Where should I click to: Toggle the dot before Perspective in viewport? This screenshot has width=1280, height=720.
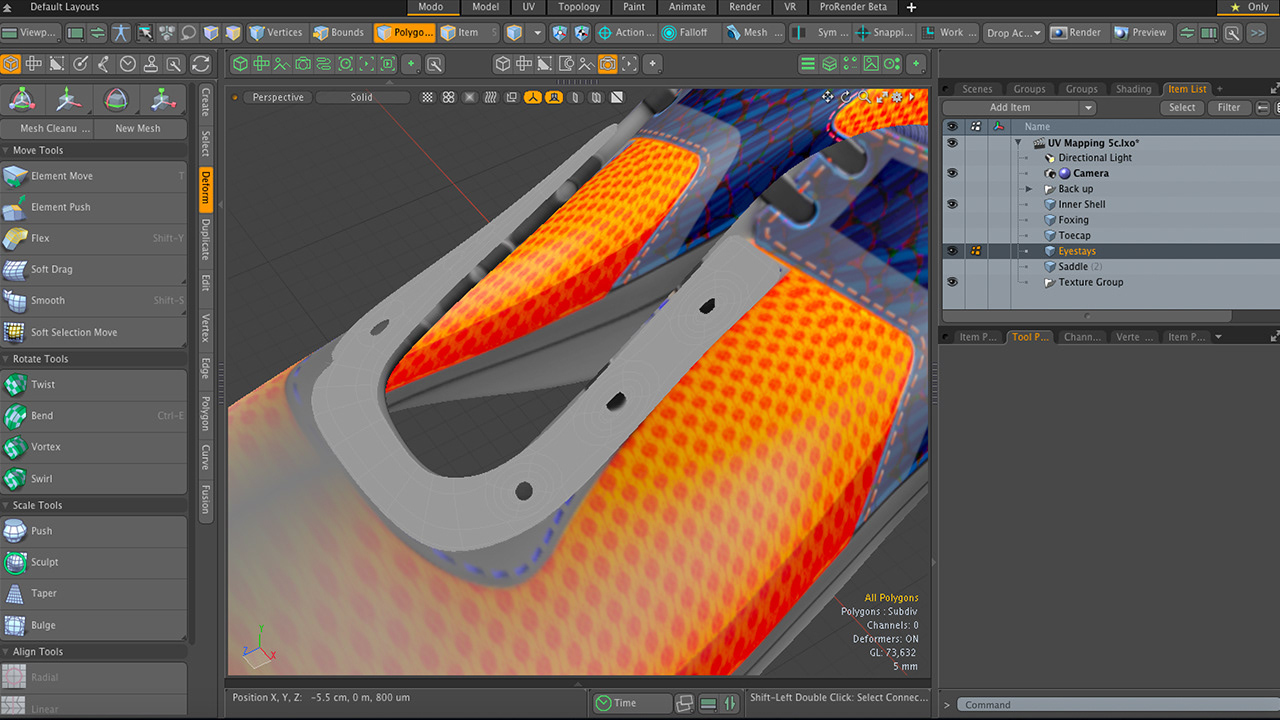(x=235, y=98)
